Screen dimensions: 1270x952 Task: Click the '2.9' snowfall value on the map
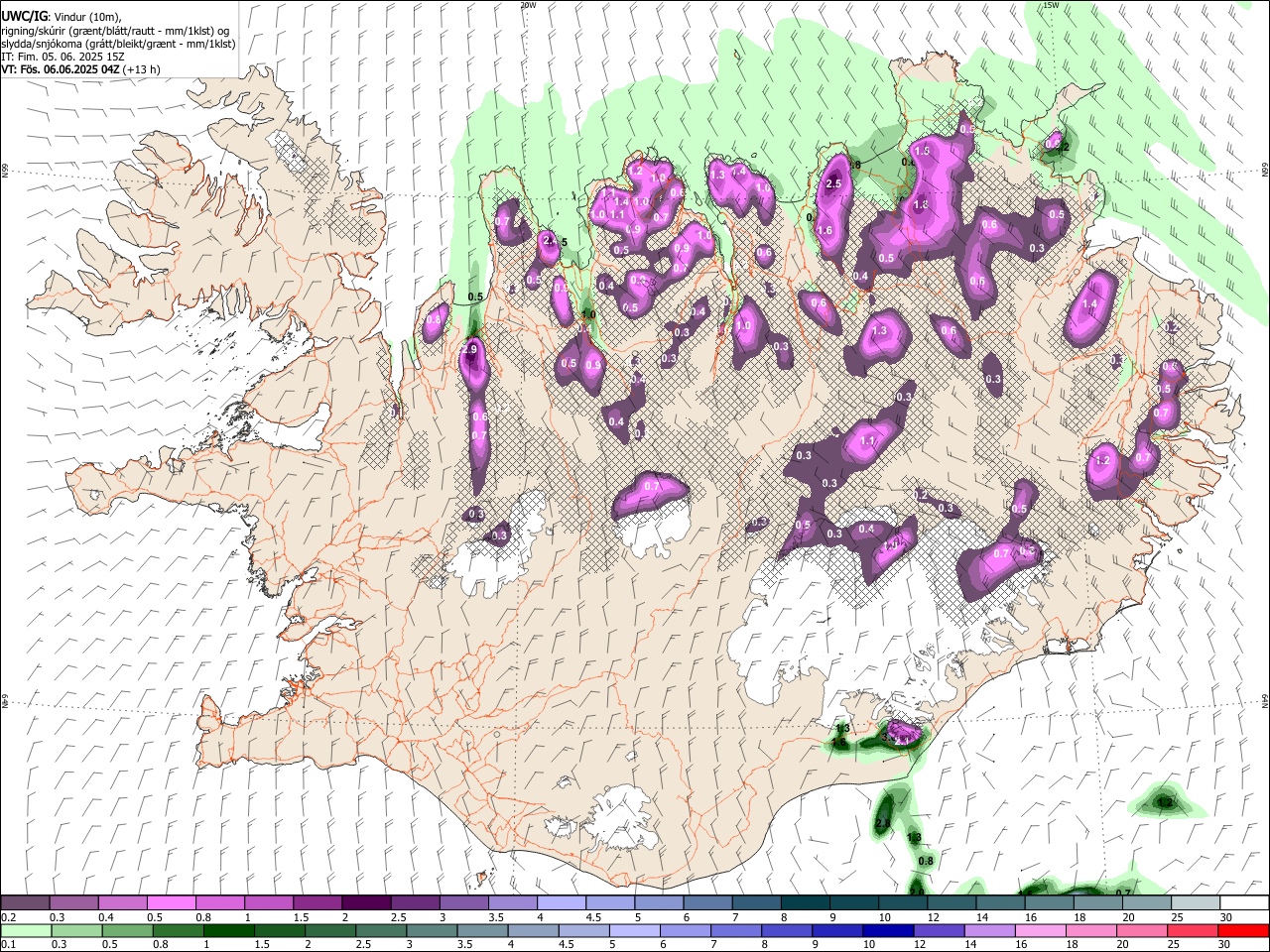point(470,350)
